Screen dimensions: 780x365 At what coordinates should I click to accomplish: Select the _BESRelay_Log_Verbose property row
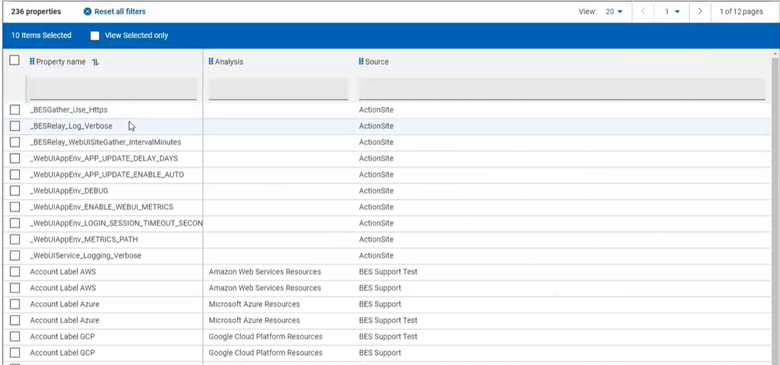(388, 126)
